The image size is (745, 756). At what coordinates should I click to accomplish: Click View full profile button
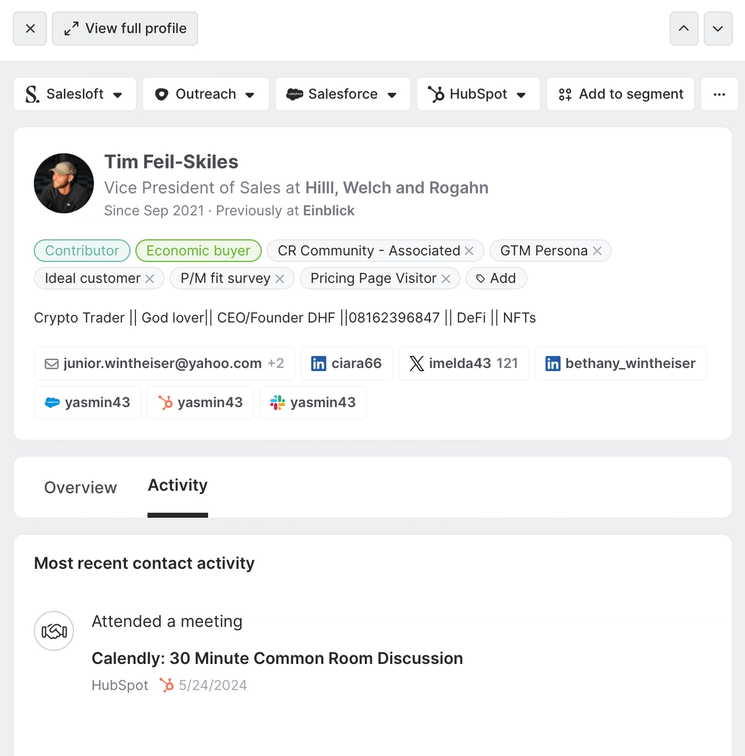point(125,29)
